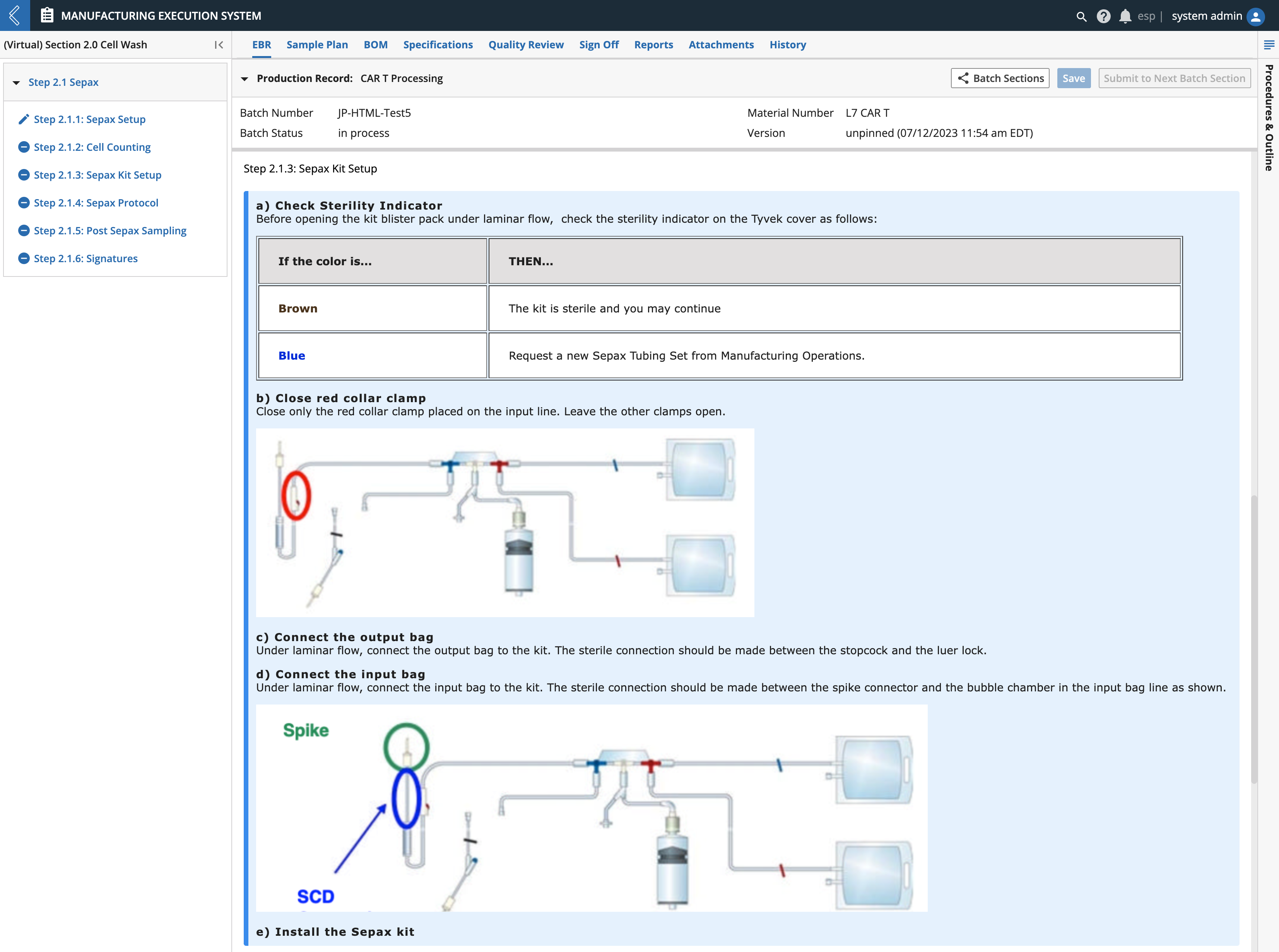The image size is (1279, 952).
Task: View the History tab
Action: pos(788,44)
